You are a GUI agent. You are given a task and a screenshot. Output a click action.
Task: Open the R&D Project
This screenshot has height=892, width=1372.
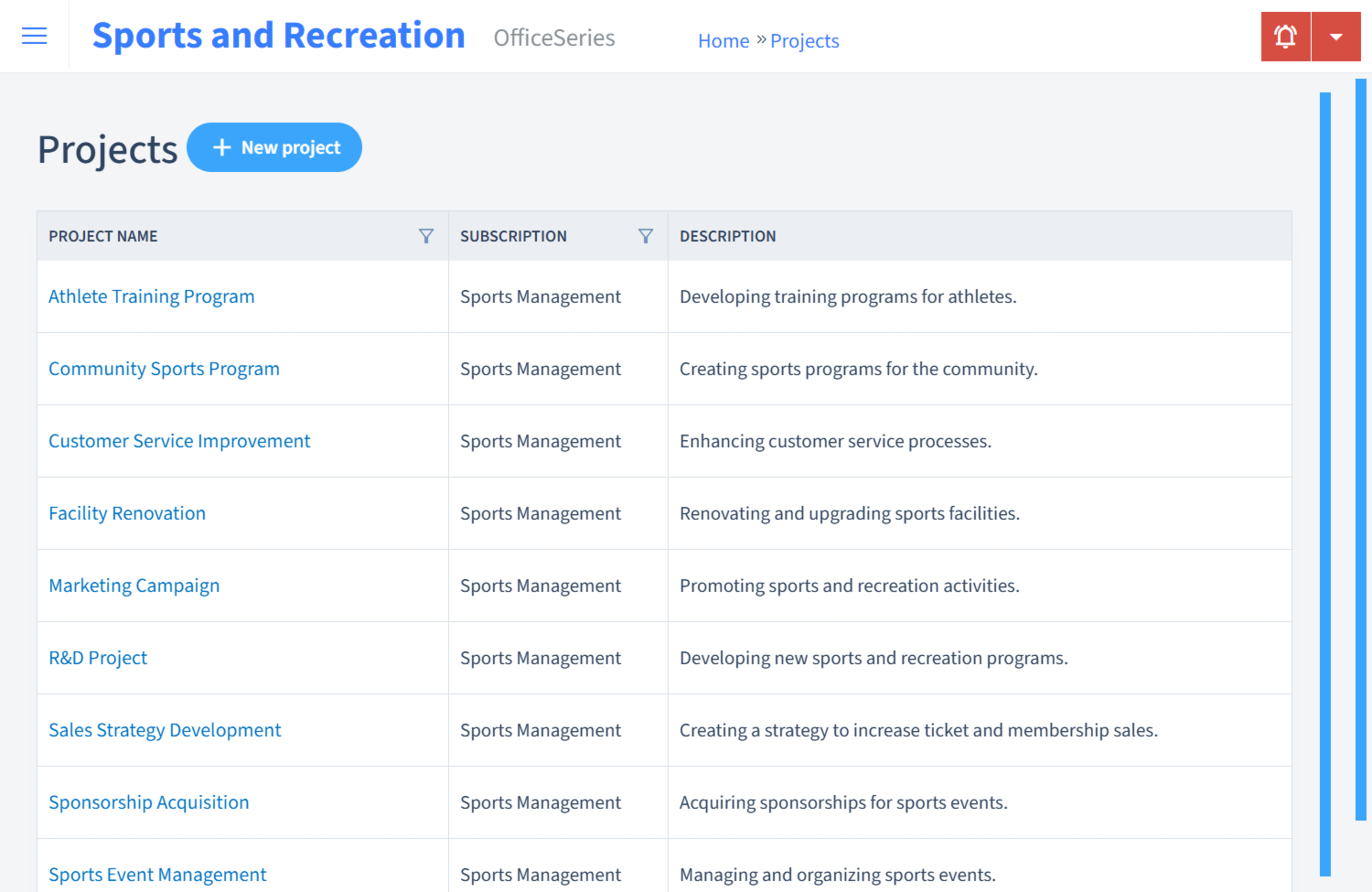coord(98,658)
